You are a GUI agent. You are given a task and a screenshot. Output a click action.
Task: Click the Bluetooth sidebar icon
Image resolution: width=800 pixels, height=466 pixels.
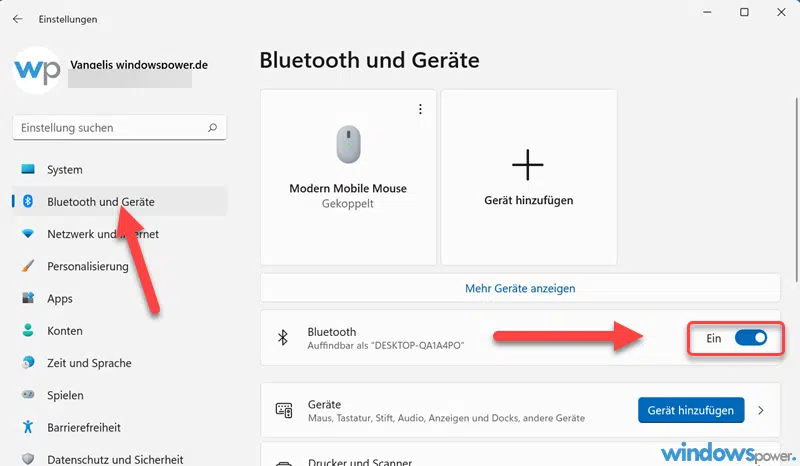[x=28, y=201]
